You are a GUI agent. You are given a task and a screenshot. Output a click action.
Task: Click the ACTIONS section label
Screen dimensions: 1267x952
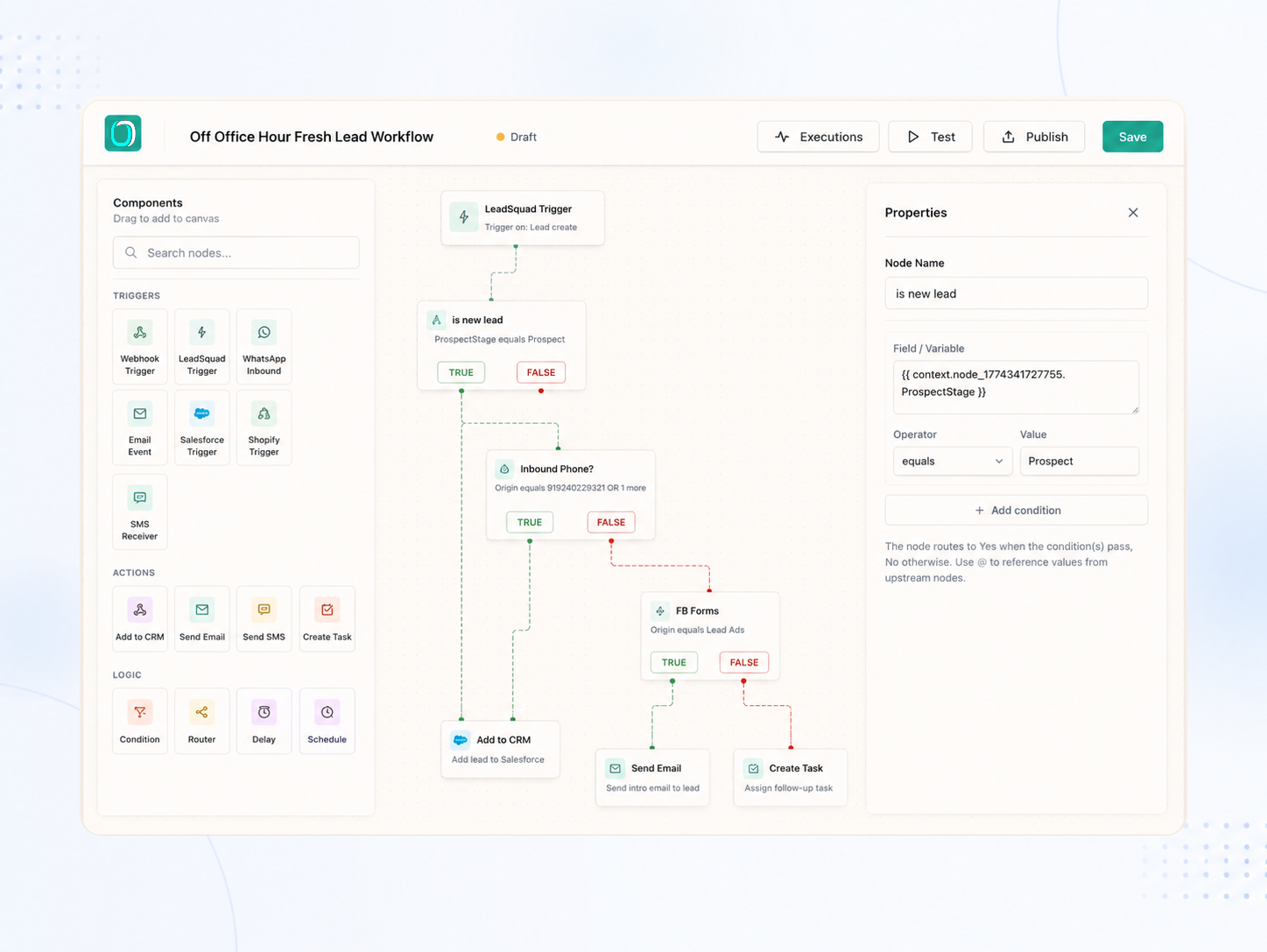(134, 573)
